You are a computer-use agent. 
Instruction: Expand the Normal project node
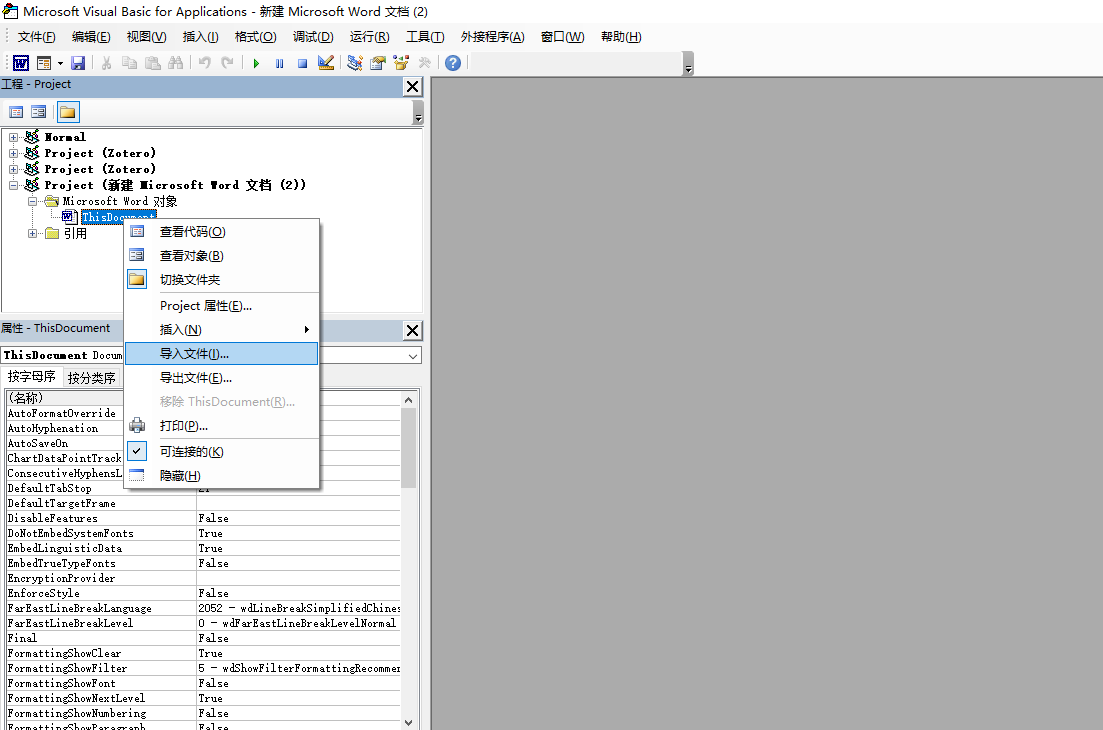13,137
